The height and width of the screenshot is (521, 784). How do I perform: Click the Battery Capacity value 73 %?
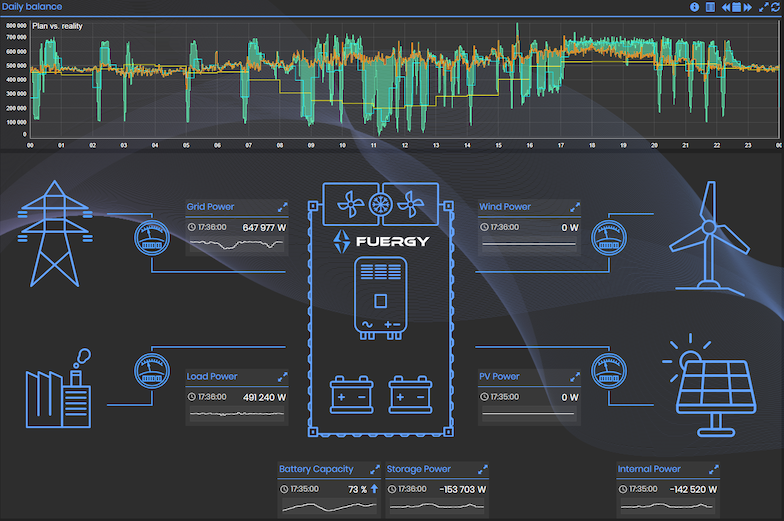click(x=358, y=490)
